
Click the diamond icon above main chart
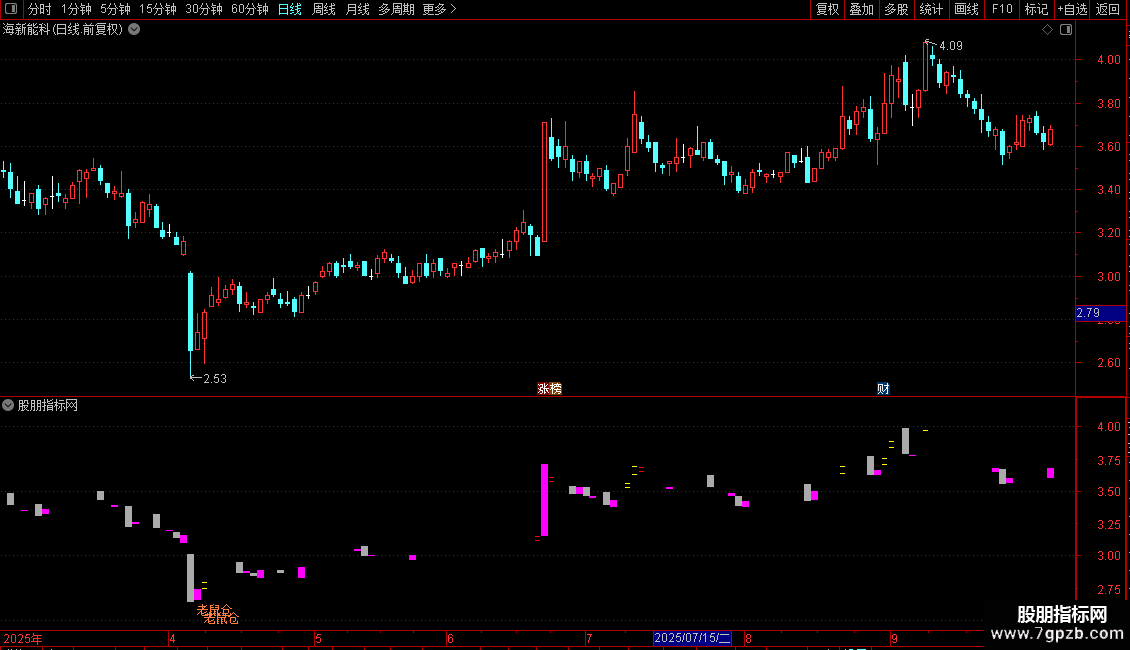pyautogui.click(x=1048, y=30)
